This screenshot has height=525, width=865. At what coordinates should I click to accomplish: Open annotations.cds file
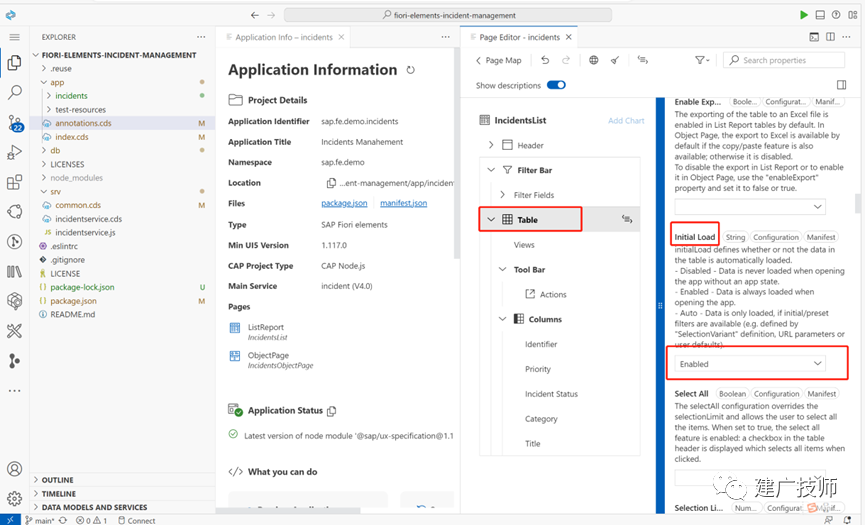pos(83,123)
